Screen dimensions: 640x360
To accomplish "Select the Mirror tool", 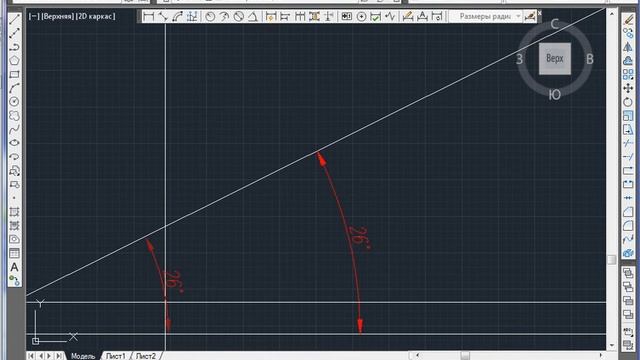I will [628, 47].
